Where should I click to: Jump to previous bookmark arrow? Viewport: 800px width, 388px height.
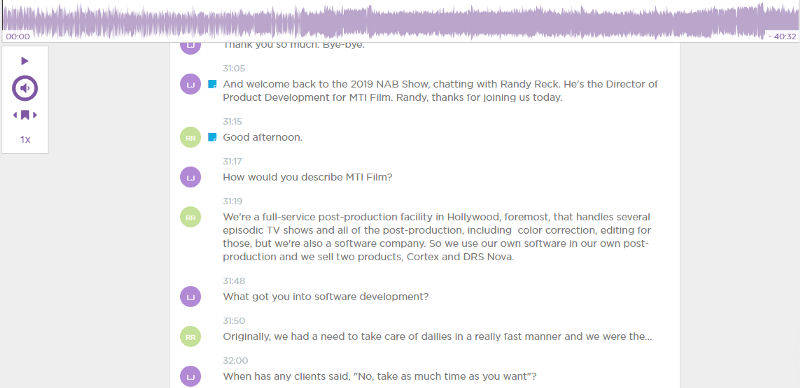click(x=15, y=115)
